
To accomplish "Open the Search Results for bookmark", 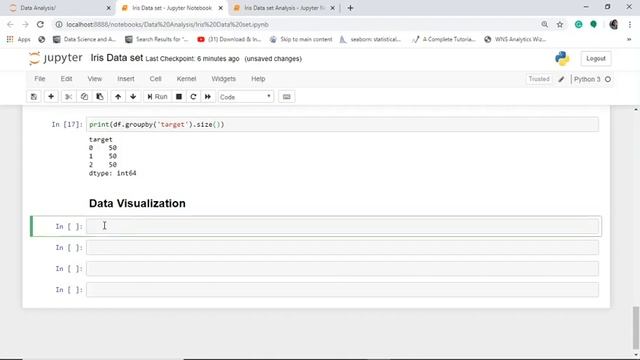I will coord(157,39).
